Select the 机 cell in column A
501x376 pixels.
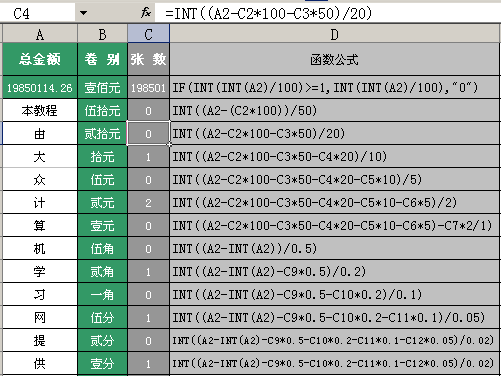coord(40,248)
